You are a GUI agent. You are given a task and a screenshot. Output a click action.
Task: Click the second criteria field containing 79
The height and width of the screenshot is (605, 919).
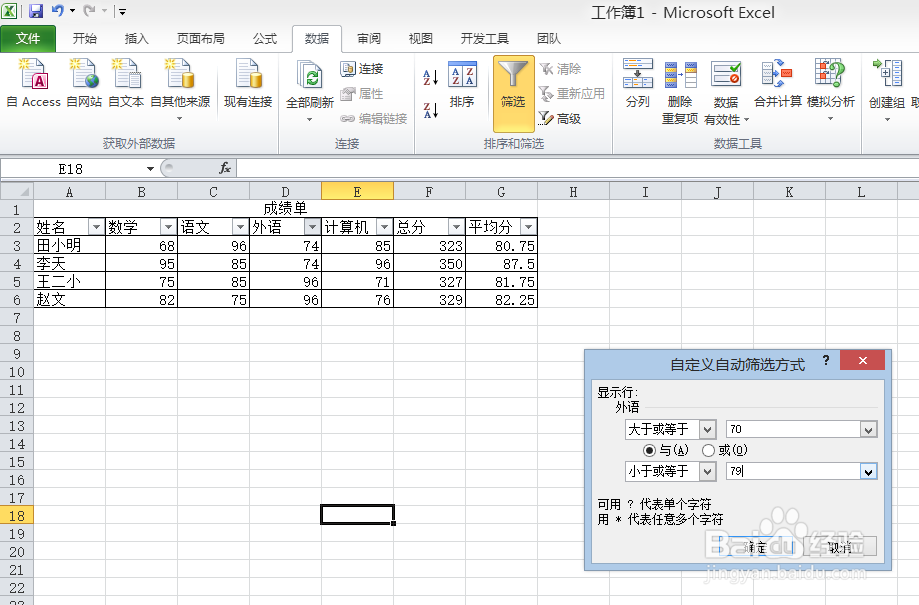coord(794,471)
